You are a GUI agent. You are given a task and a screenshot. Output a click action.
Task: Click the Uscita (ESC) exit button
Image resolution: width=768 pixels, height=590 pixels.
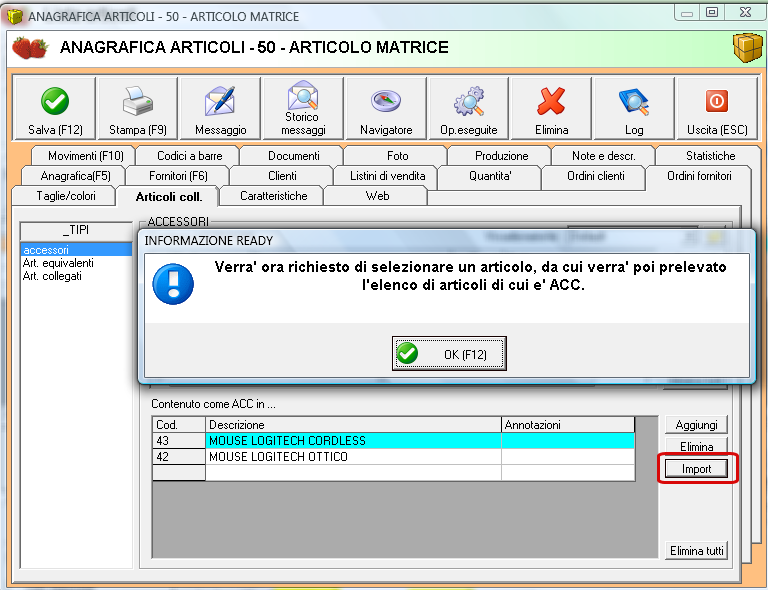[717, 109]
